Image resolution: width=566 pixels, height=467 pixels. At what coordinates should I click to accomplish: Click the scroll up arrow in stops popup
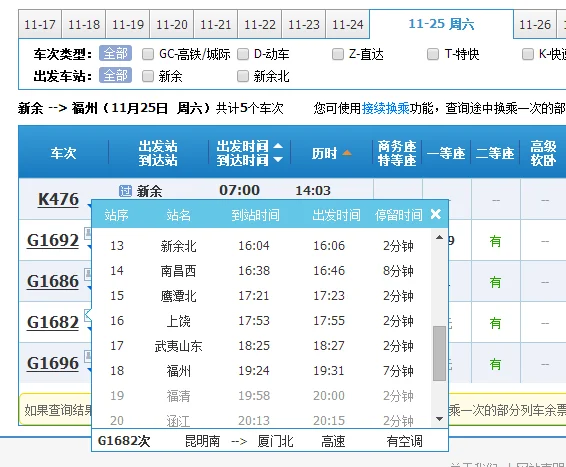[x=439, y=237]
